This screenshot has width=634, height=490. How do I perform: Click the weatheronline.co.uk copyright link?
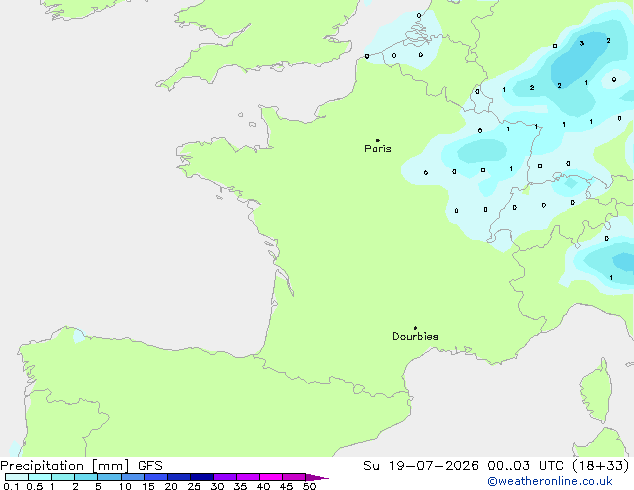[x=549, y=481]
